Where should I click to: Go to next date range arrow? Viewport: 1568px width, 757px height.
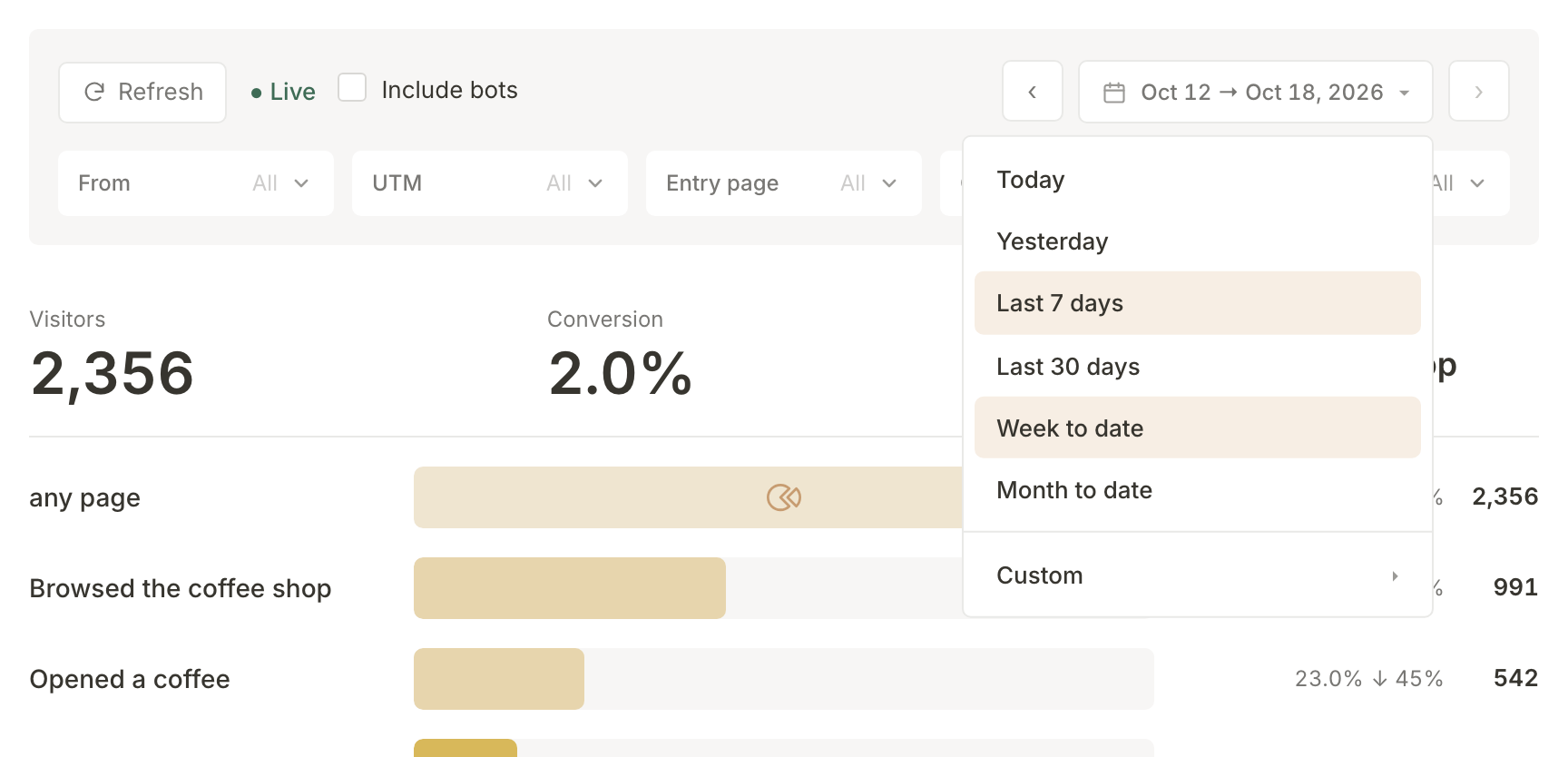click(1479, 92)
